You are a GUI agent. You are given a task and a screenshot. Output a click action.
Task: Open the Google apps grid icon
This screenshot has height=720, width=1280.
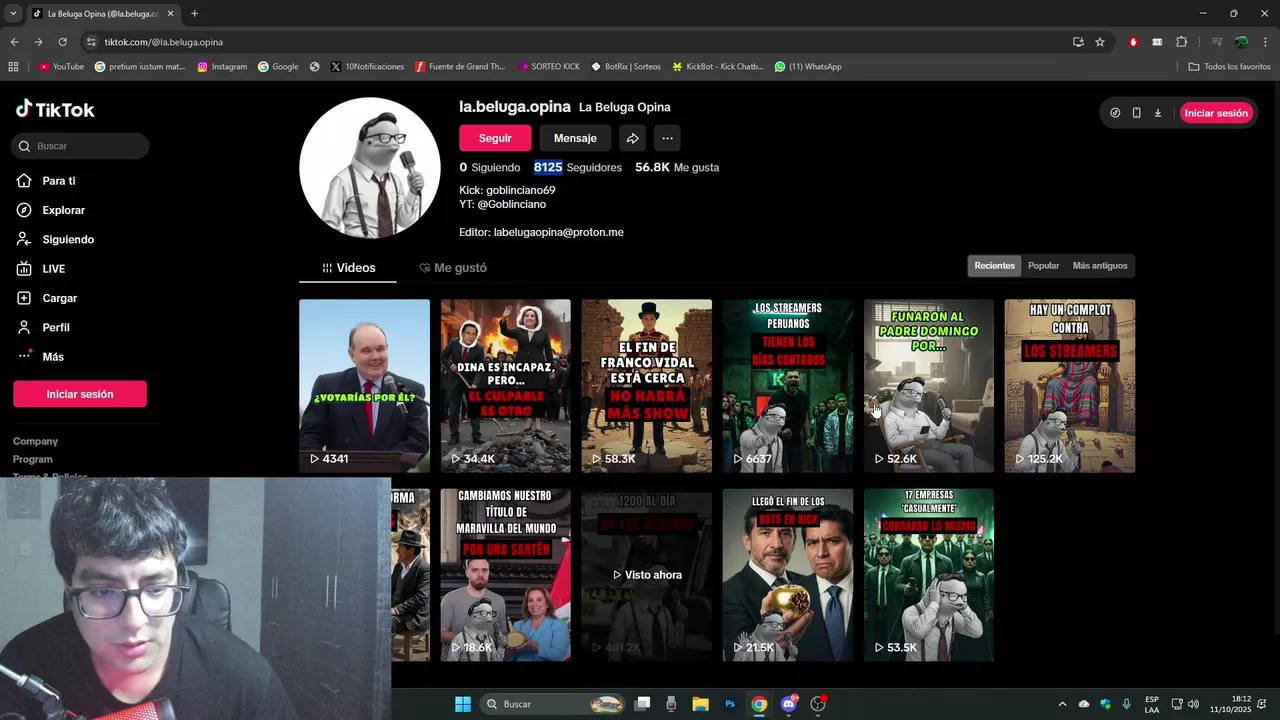[x=13, y=67]
